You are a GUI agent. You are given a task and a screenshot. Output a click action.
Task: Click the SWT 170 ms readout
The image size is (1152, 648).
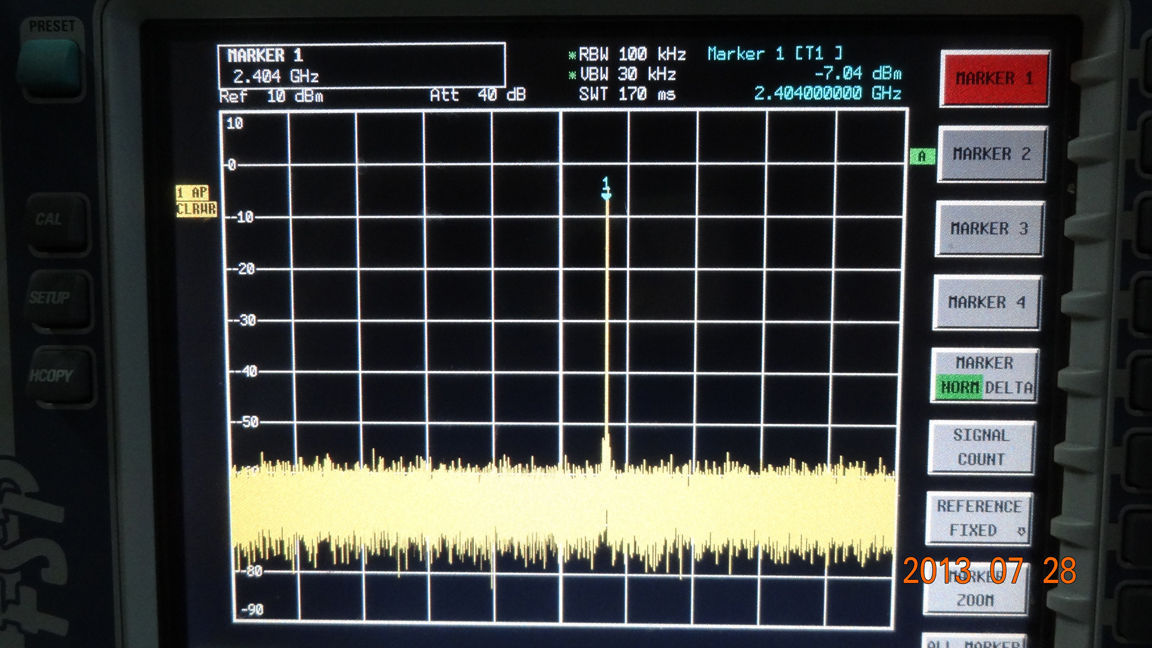point(627,94)
